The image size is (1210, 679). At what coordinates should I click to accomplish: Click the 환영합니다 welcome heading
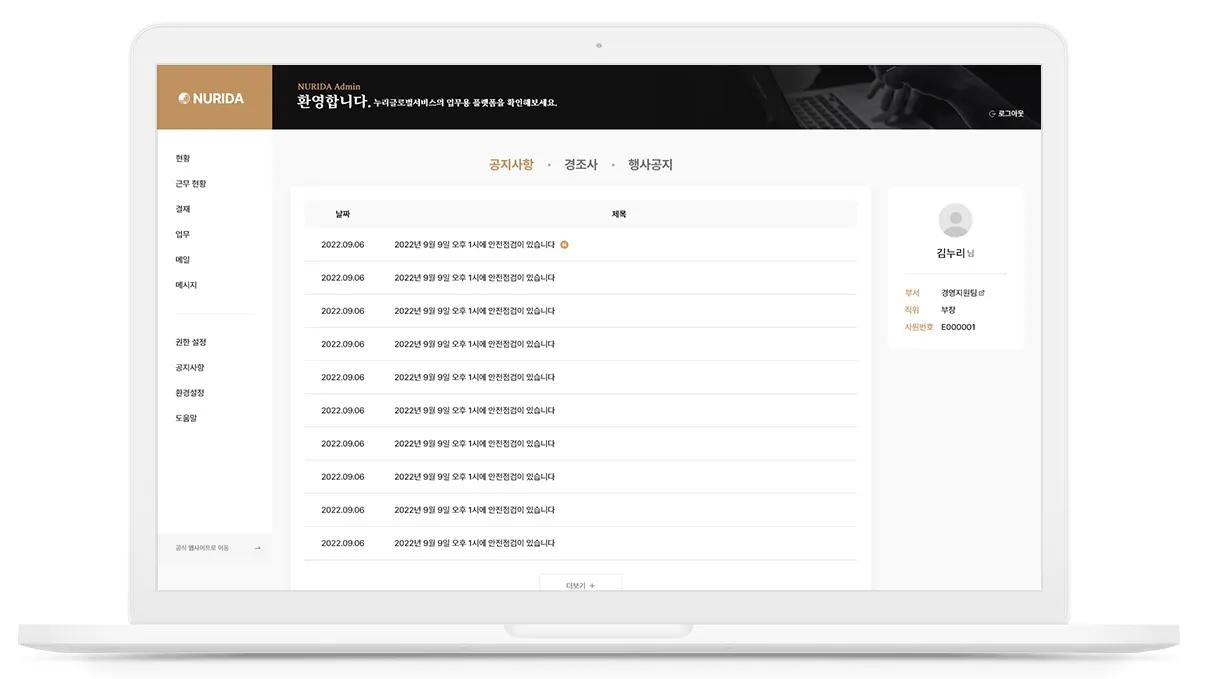coord(334,102)
